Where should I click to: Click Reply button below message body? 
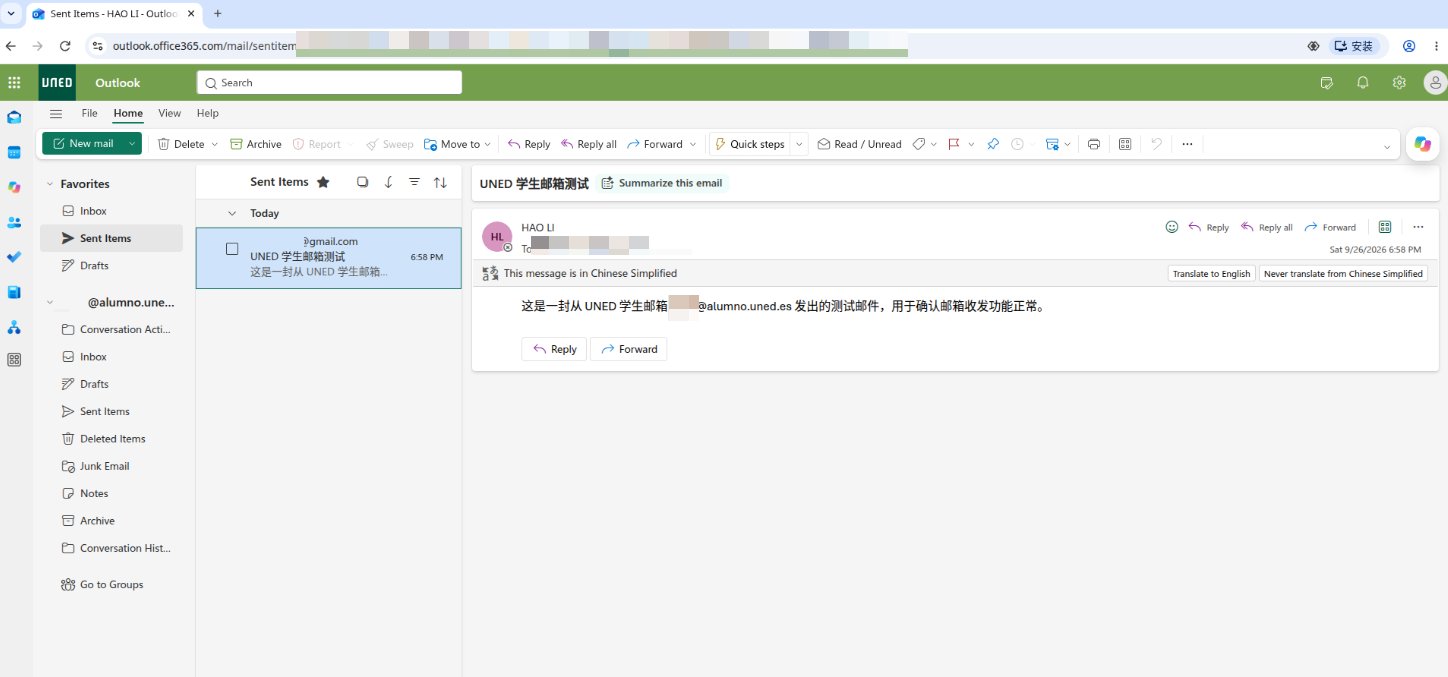point(554,349)
